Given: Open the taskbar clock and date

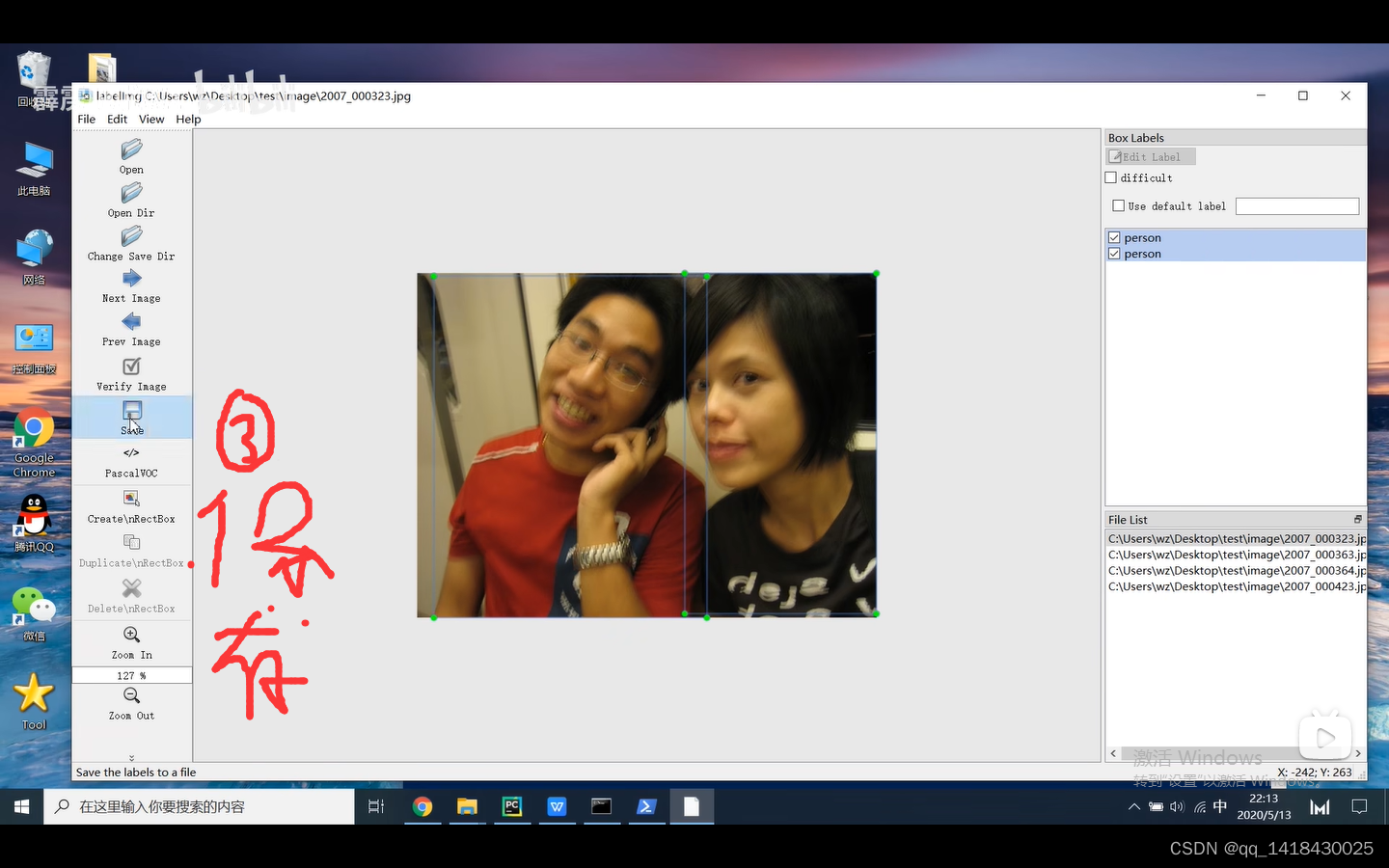Looking at the screenshot, I should [x=1264, y=806].
